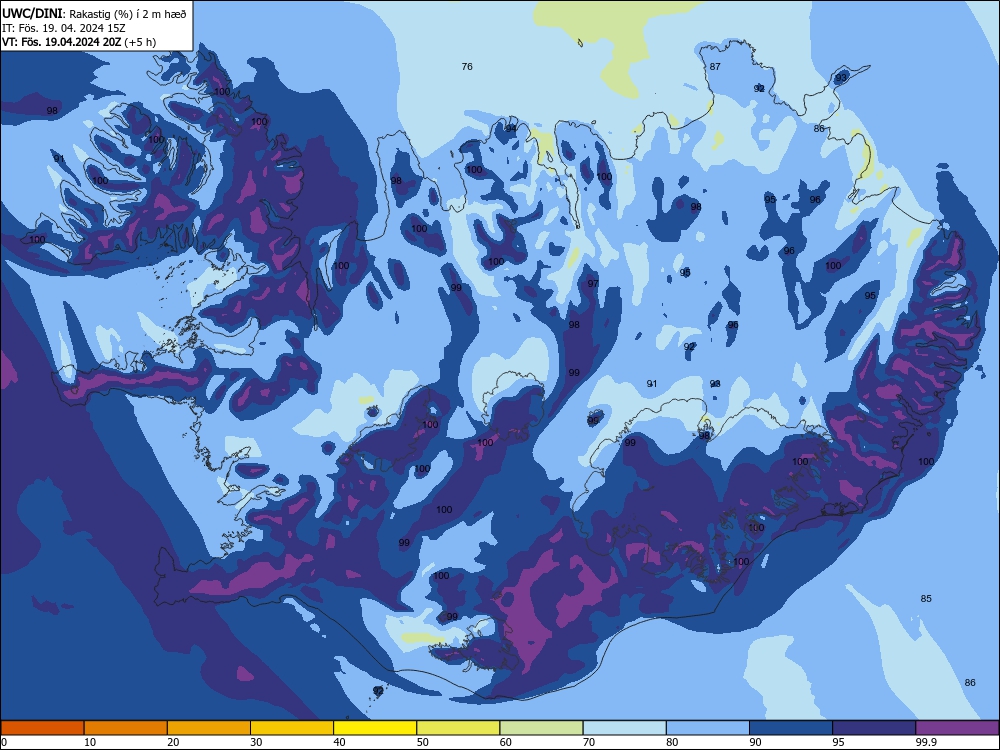Click the '70' legend tick label
The height and width of the screenshot is (750, 1000).
tap(589, 742)
